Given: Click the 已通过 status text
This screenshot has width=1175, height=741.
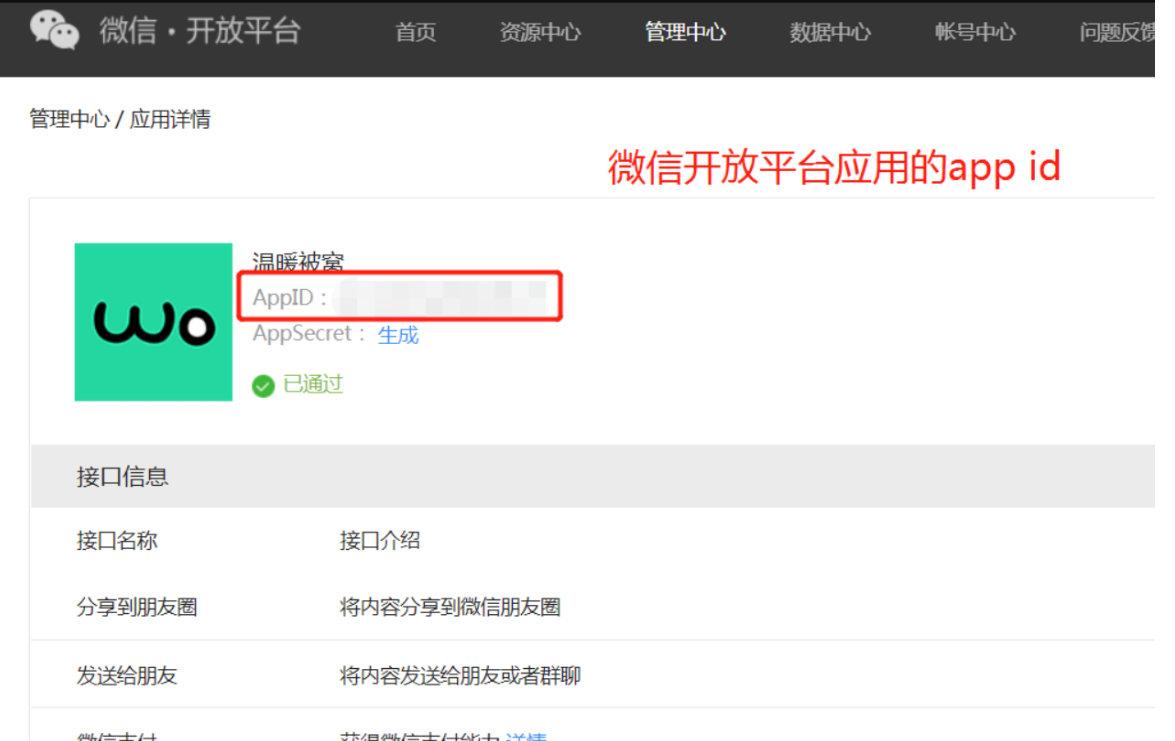Looking at the screenshot, I should 313,384.
